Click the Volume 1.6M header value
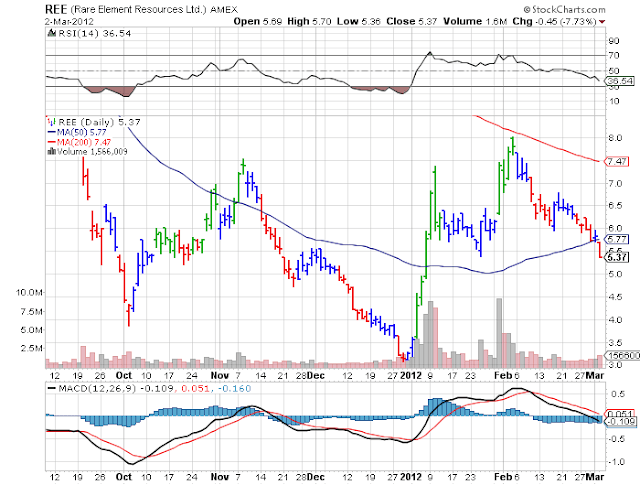Screen dimensions: 640x485 click(475, 21)
